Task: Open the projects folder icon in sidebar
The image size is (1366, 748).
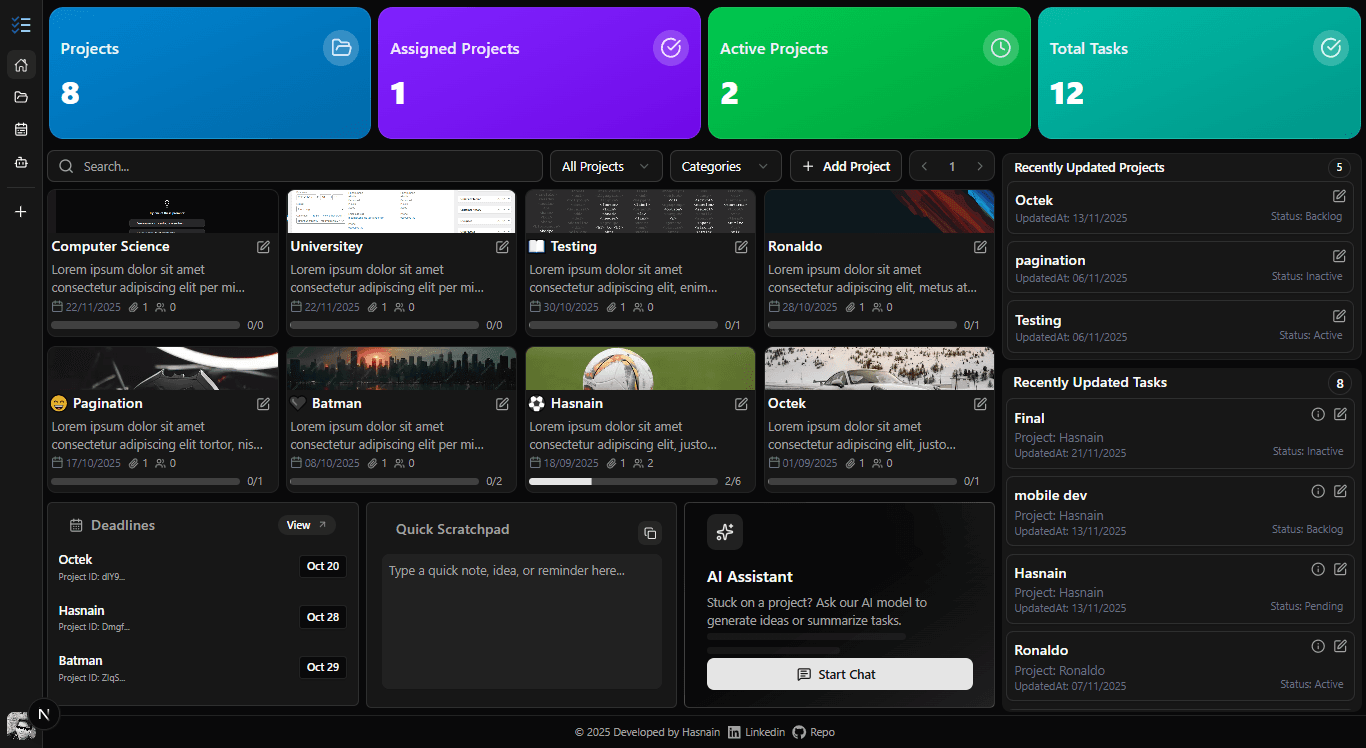Action: click(x=21, y=96)
